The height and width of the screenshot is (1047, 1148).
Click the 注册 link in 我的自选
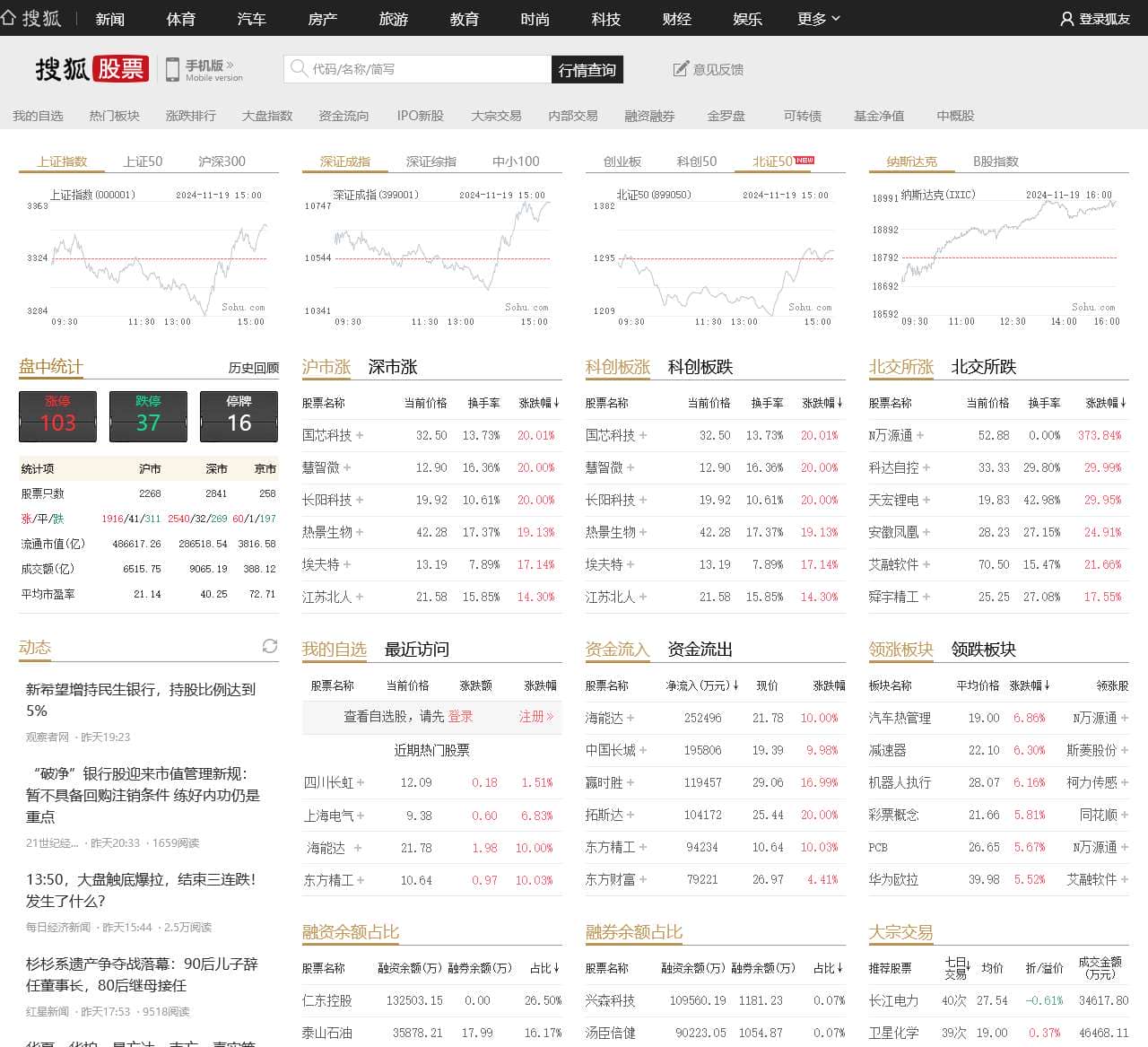click(535, 717)
